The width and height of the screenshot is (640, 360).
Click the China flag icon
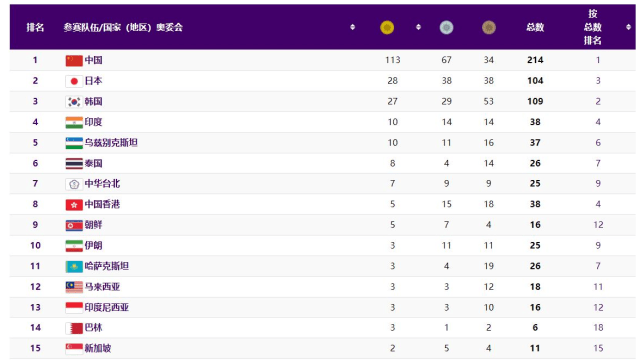74,60
